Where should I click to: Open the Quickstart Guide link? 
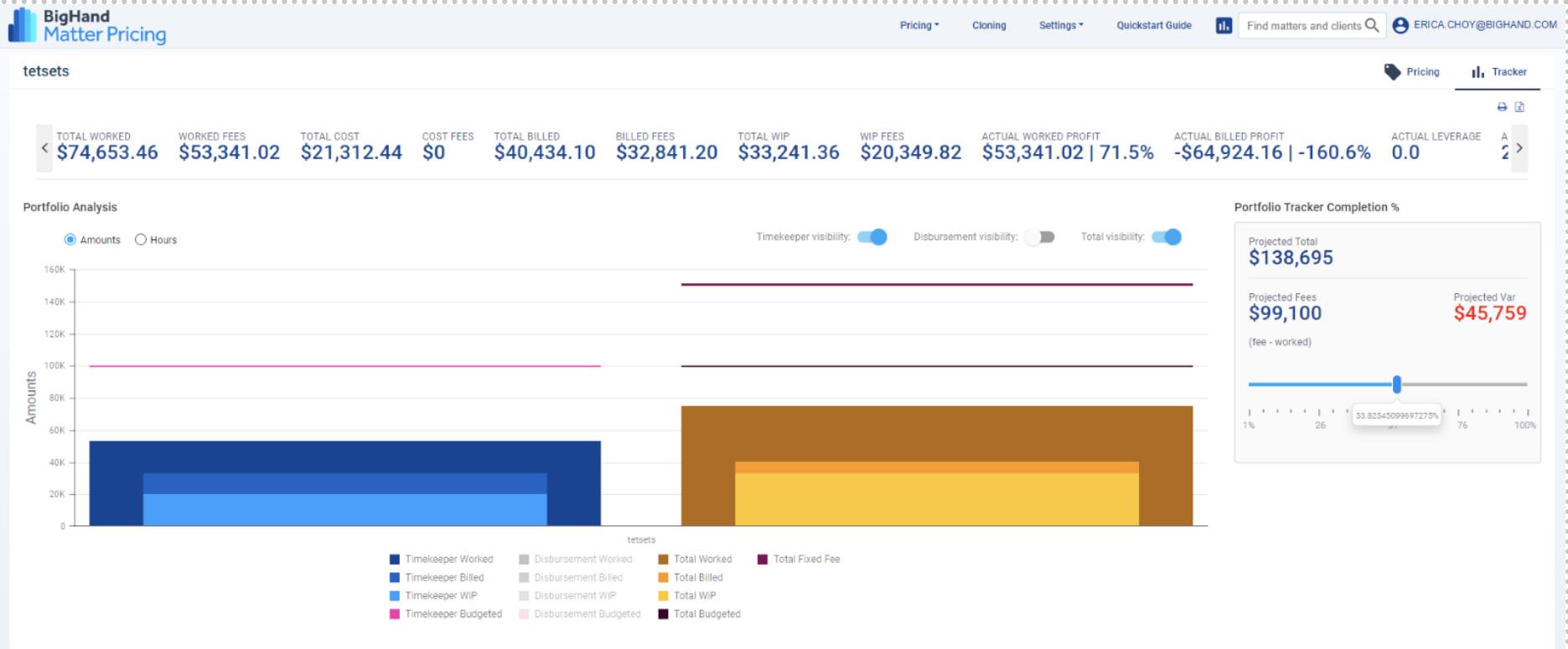(1154, 26)
